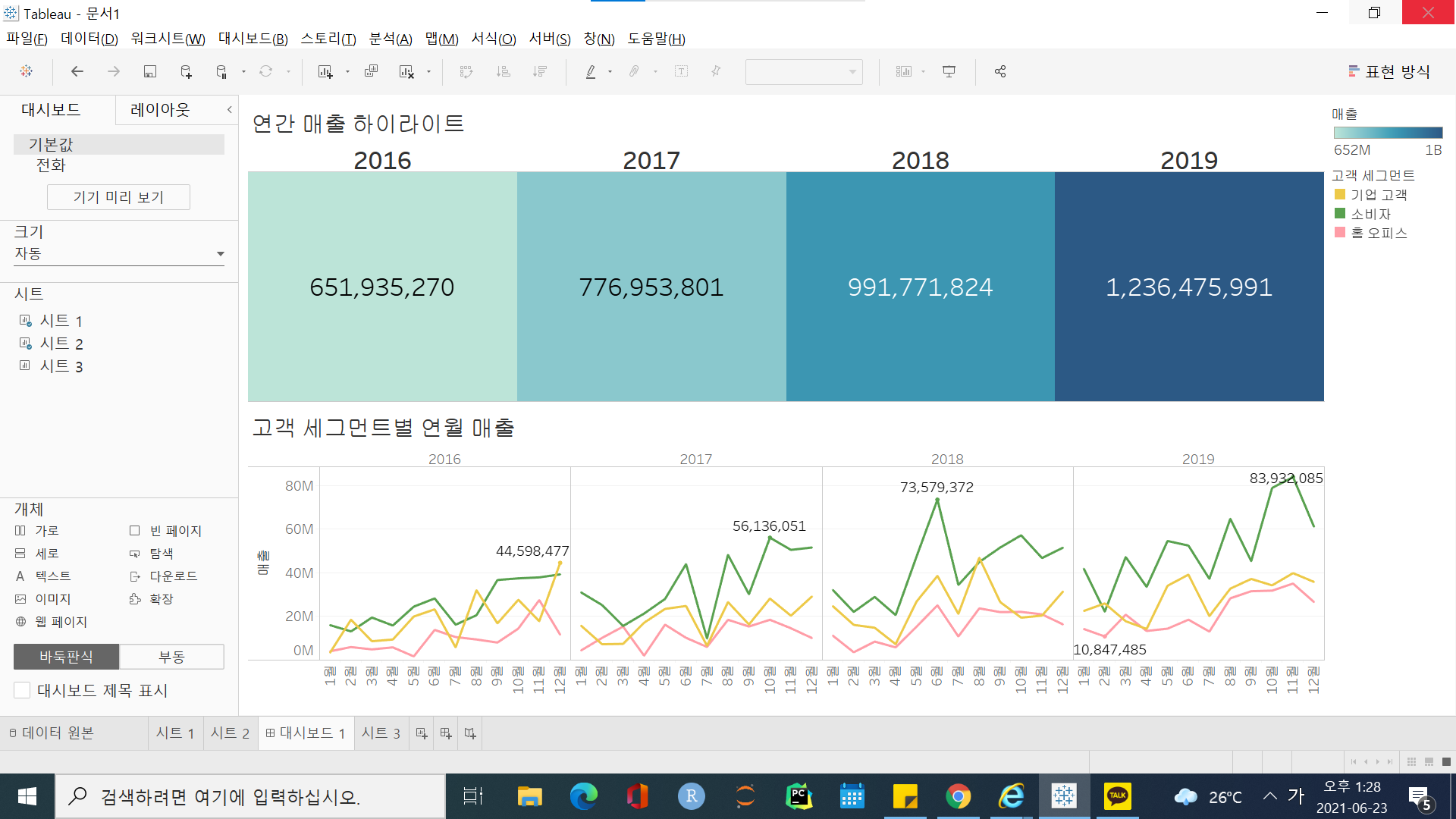This screenshot has width=1456, height=819.
Task: Enable 대시보드 제목 표시 checkbox
Action: tap(23, 690)
